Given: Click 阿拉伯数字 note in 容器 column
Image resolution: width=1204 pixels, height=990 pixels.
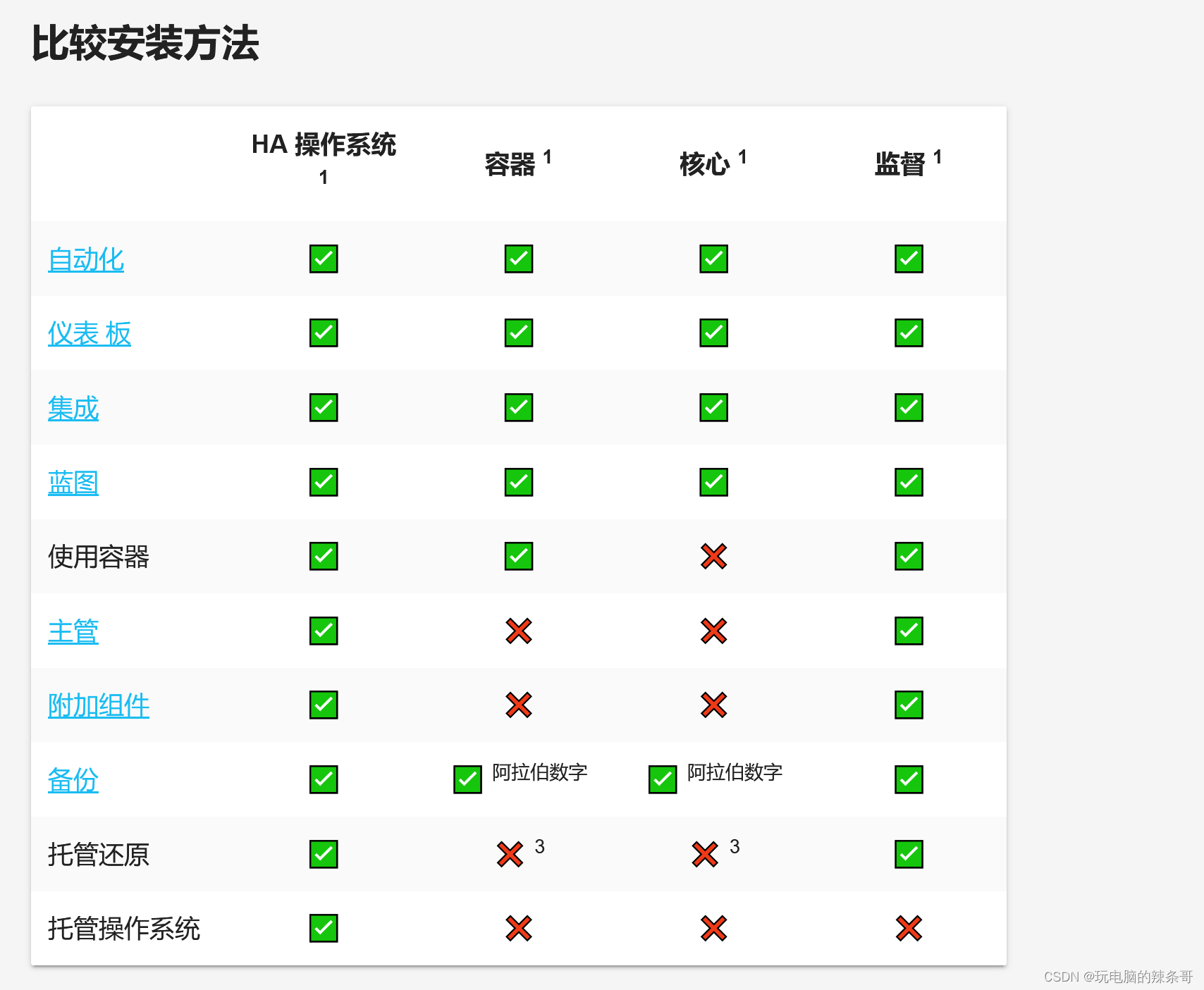Looking at the screenshot, I should [540, 772].
